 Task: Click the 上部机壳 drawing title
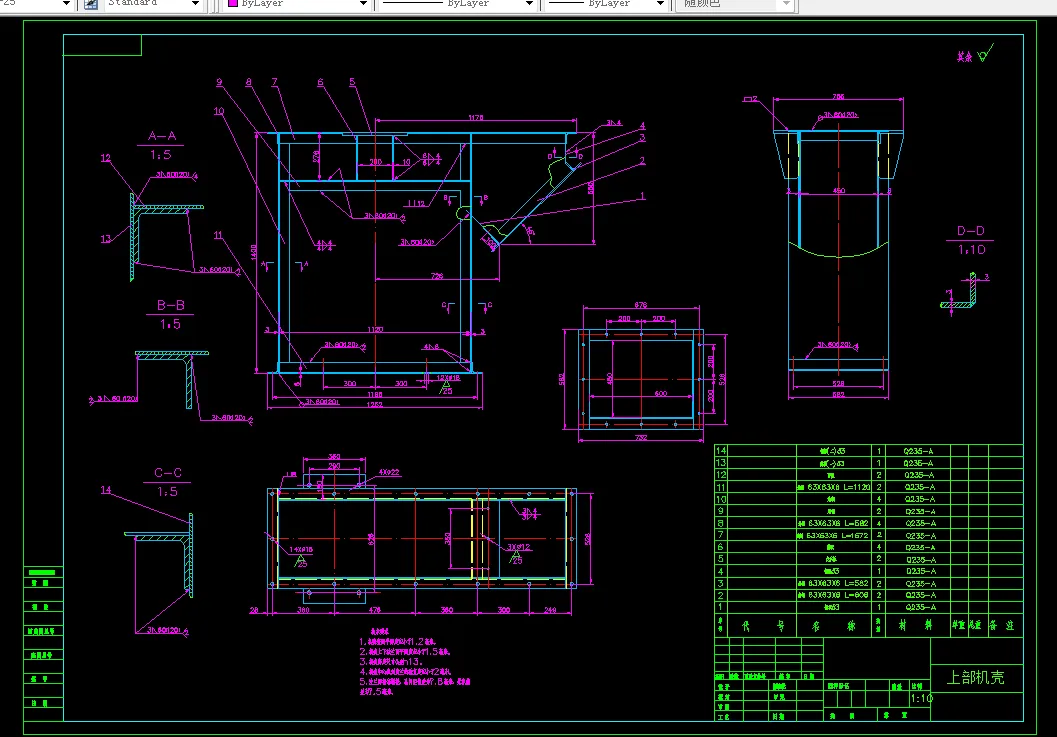point(975,678)
